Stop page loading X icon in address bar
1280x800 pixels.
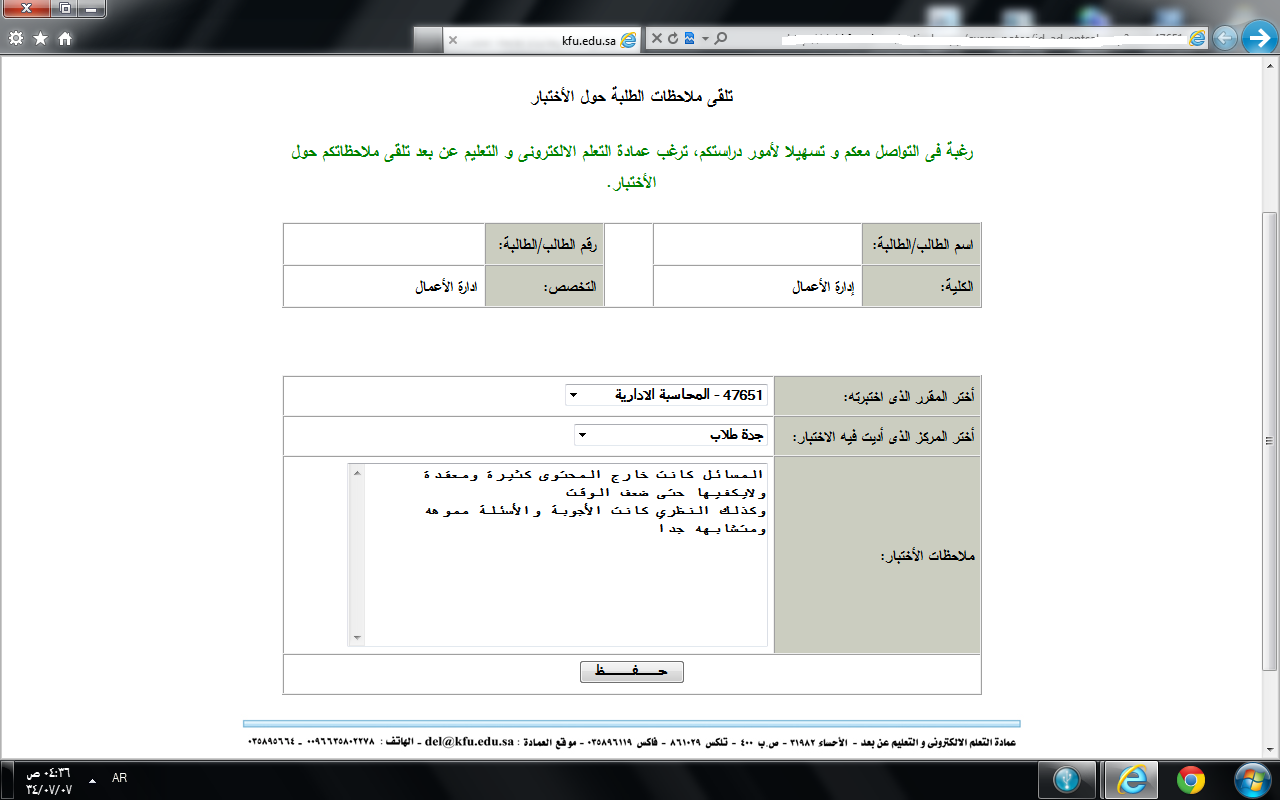(657, 39)
